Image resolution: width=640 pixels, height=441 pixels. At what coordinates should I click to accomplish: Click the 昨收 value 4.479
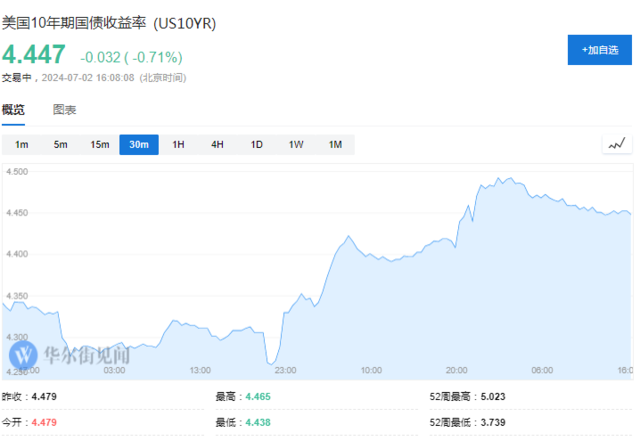(x=44, y=397)
